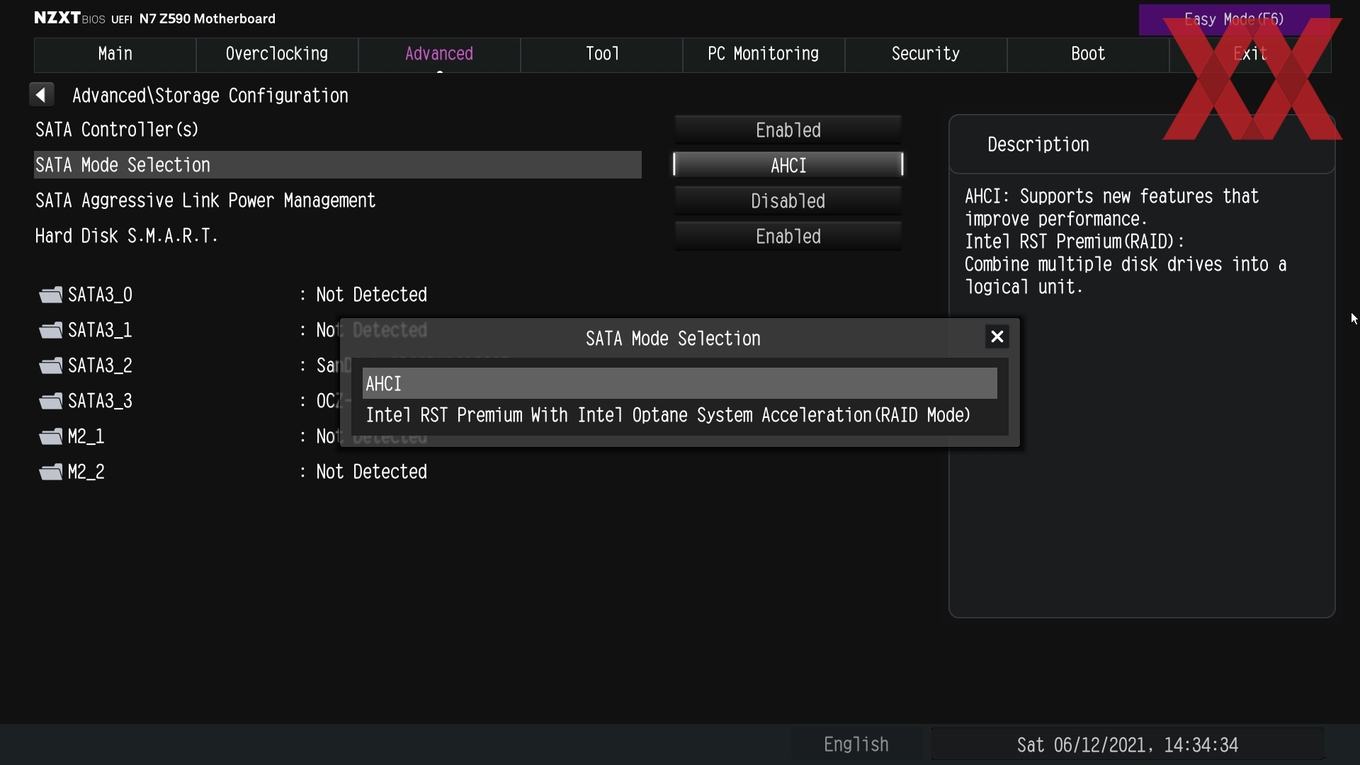
Task: Click the Advanced\Storage Configuration breadcrumb
Action: [x=210, y=96]
